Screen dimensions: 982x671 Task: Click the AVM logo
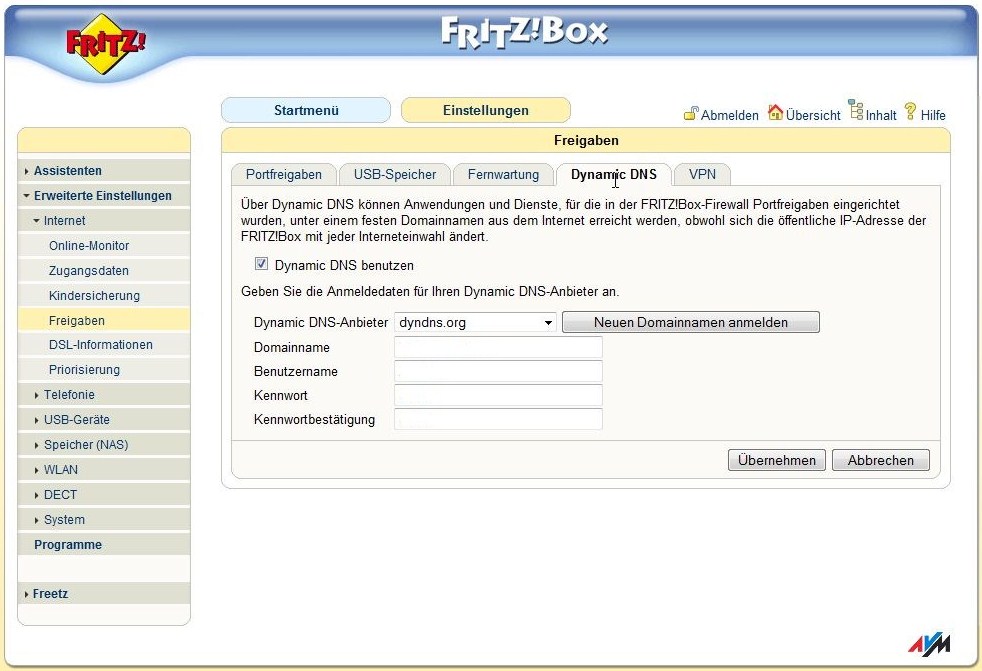click(929, 645)
